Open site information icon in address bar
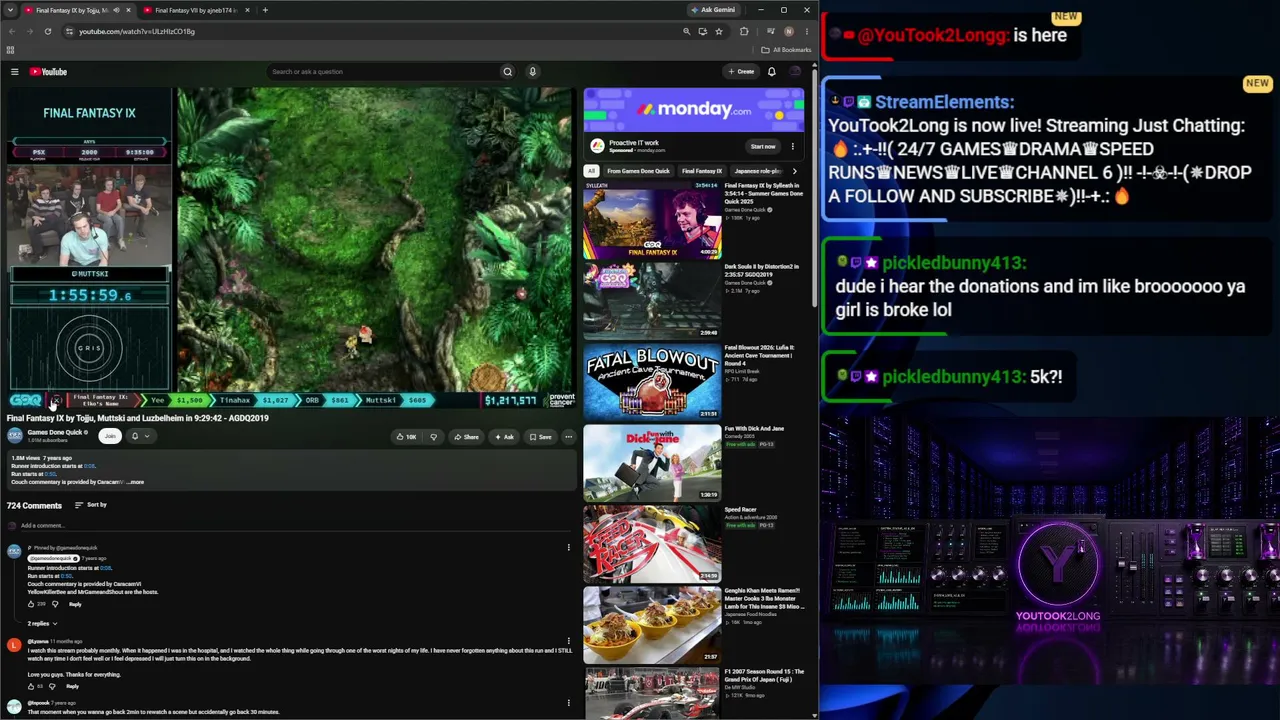The image size is (1280, 720). (68, 31)
